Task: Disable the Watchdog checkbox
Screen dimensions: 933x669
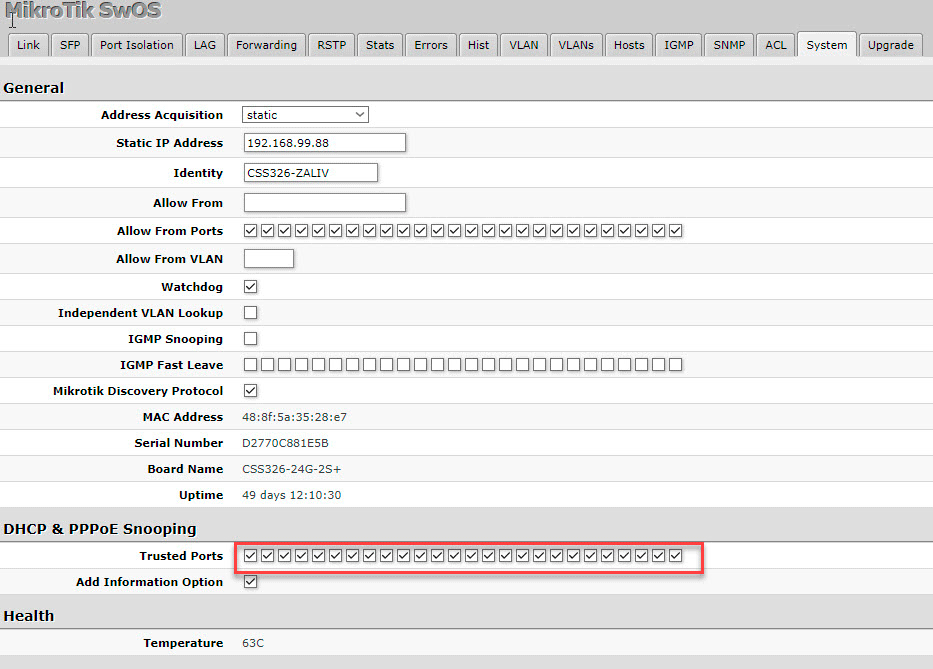Action: pyautogui.click(x=251, y=287)
